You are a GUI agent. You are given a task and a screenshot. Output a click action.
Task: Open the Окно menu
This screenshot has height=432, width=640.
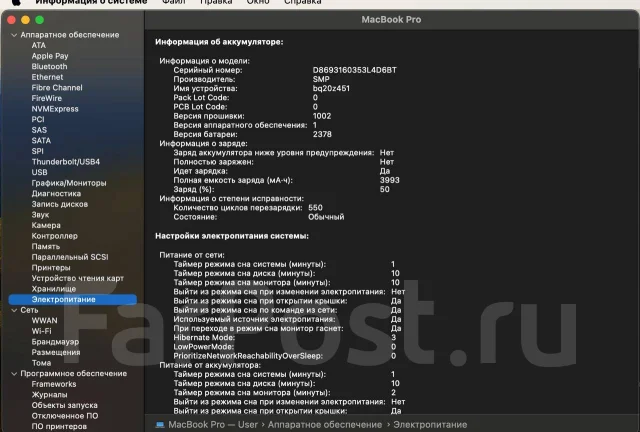pyautogui.click(x=258, y=2)
